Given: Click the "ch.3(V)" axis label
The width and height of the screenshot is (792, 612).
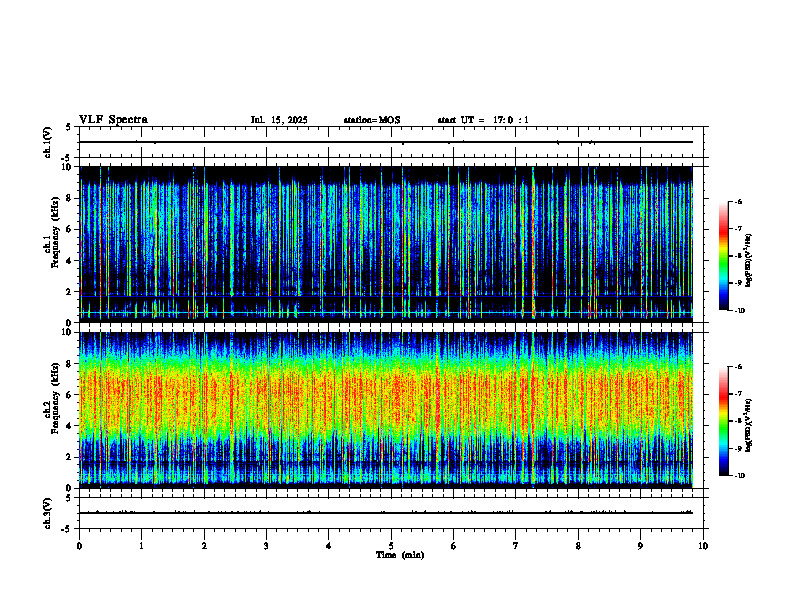Looking at the screenshot, I should 48,513.
